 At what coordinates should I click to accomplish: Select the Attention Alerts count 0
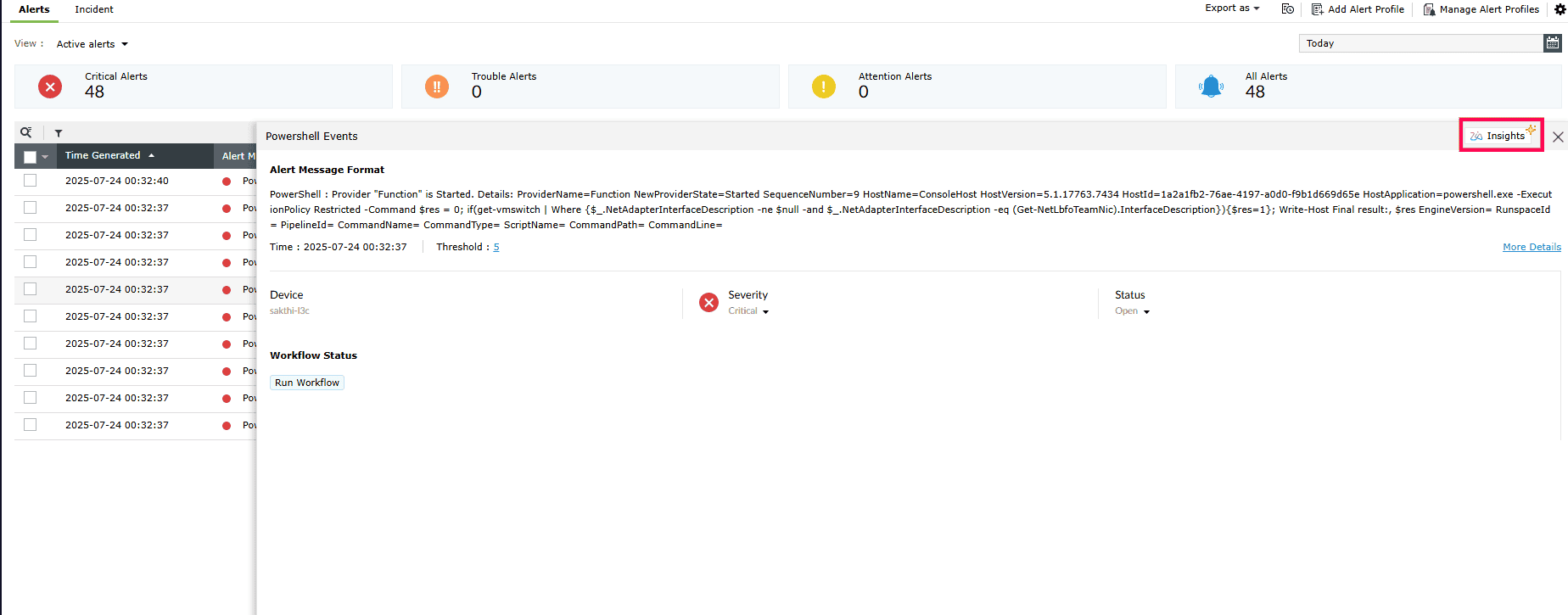(x=864, y=92)
